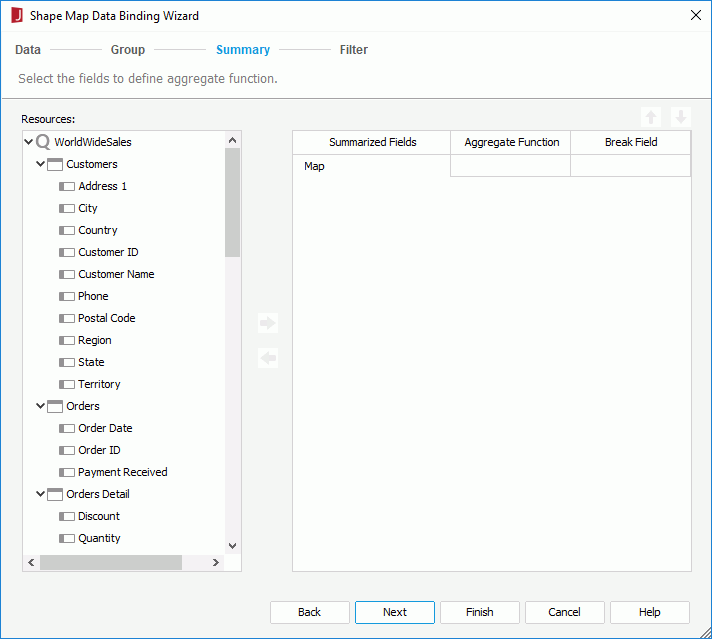Click the Break Field cell for Map
712x639 pixels.
[631, 166]
